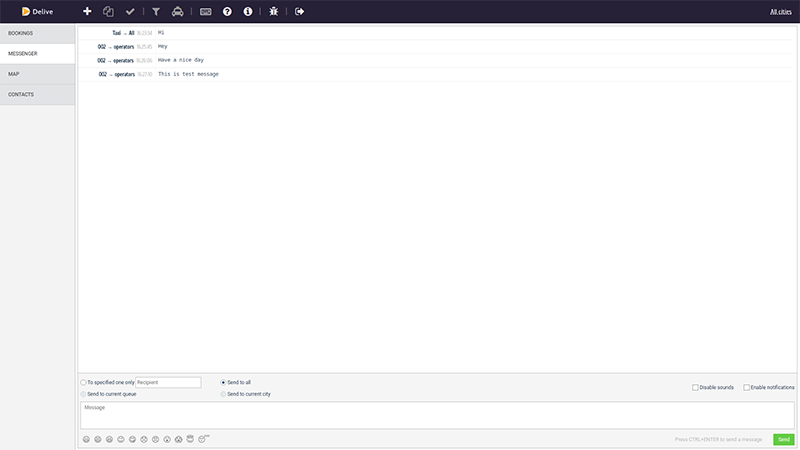Select the 'Hi' message from Taxi
Image resolution: width=800 pixels, height=450 pixels.
tap(435, 33)
